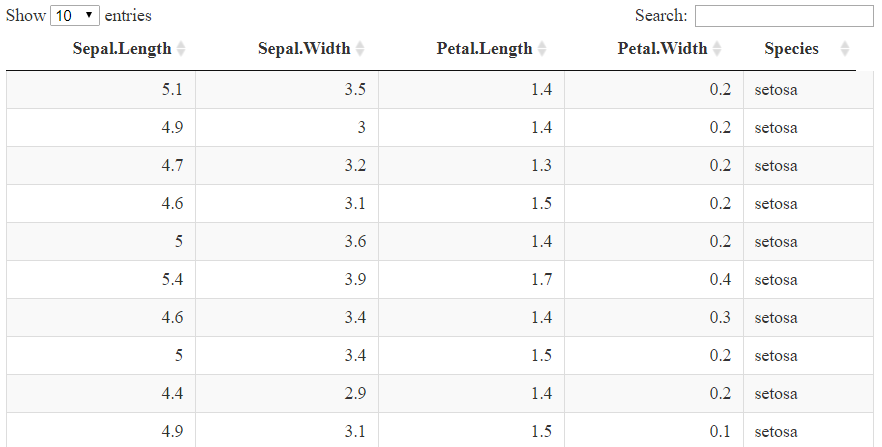Click sort arrows icon beside Sepal.Width

click(360, 49)
